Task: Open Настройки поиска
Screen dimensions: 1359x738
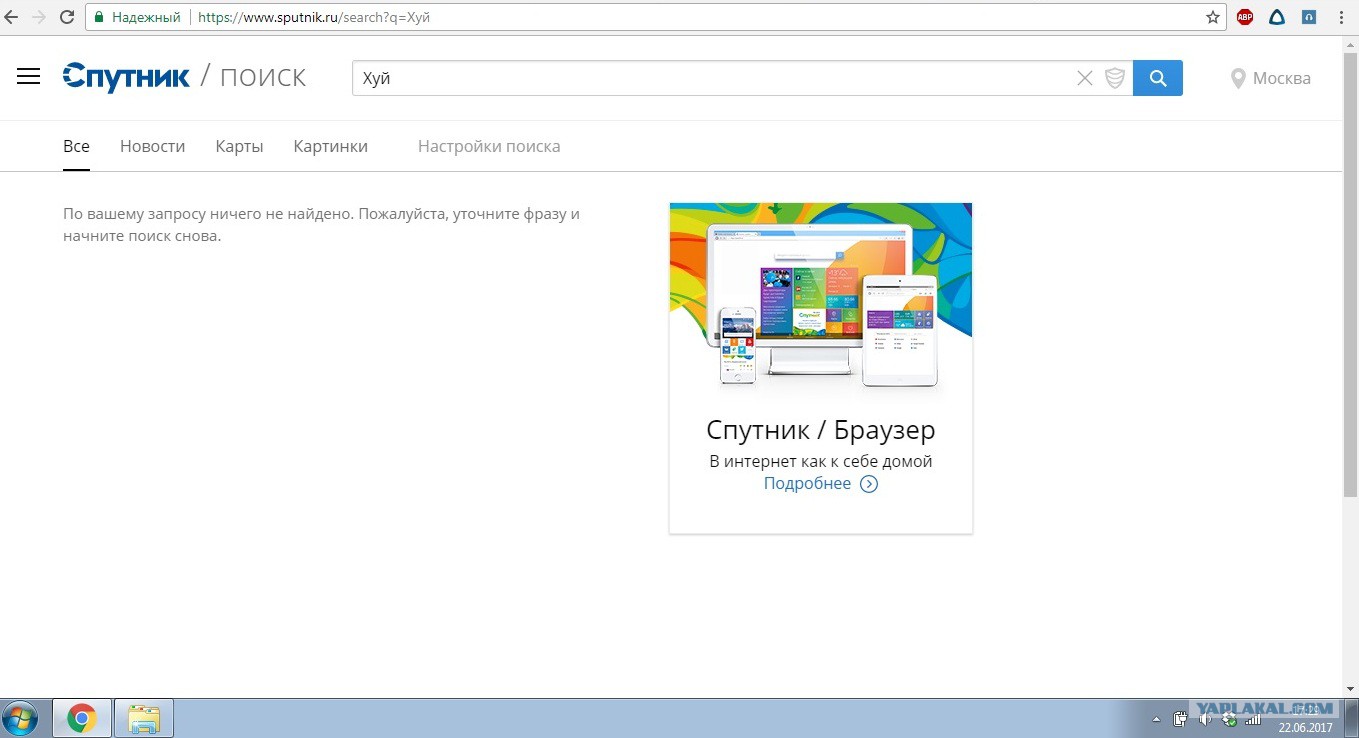Action: click(489, 146)
